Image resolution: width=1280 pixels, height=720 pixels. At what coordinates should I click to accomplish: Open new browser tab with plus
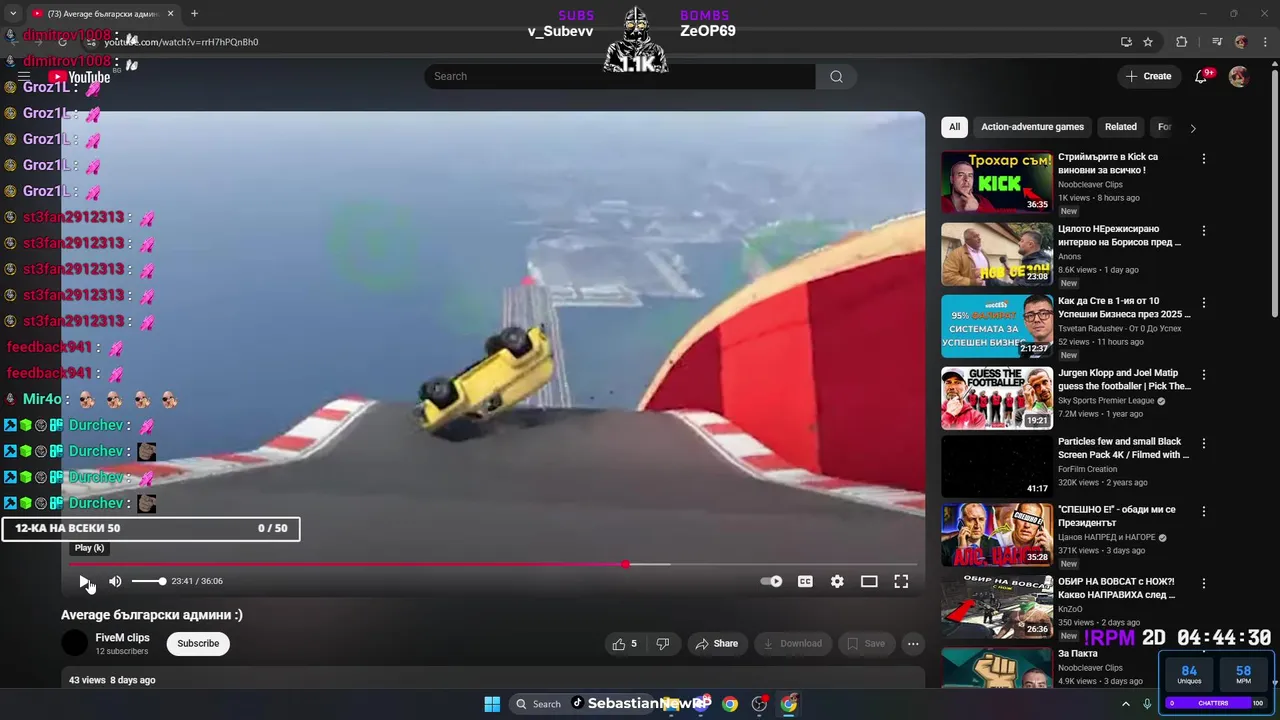(x=194, y=14)
